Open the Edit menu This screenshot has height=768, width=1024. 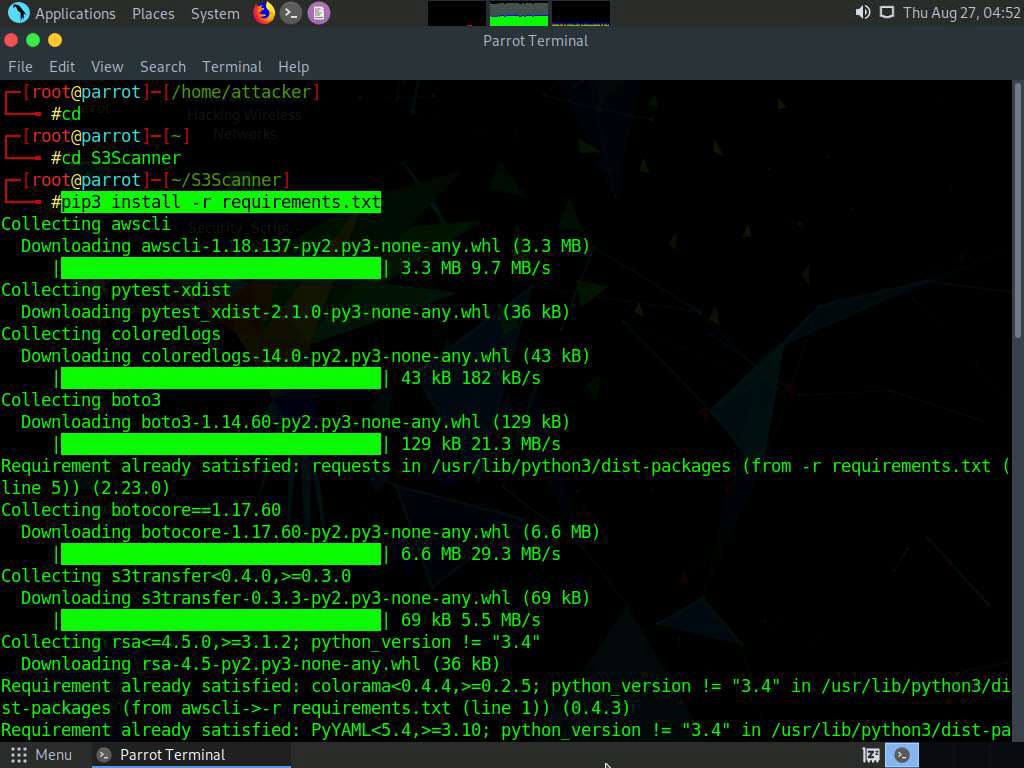pyautogui.click(x=62, y=67)
